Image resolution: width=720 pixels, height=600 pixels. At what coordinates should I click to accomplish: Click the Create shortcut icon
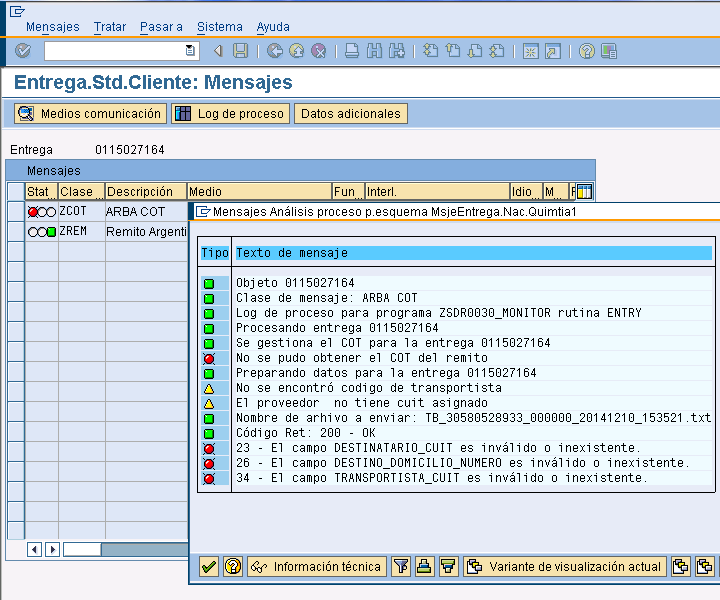pos(553,51)
